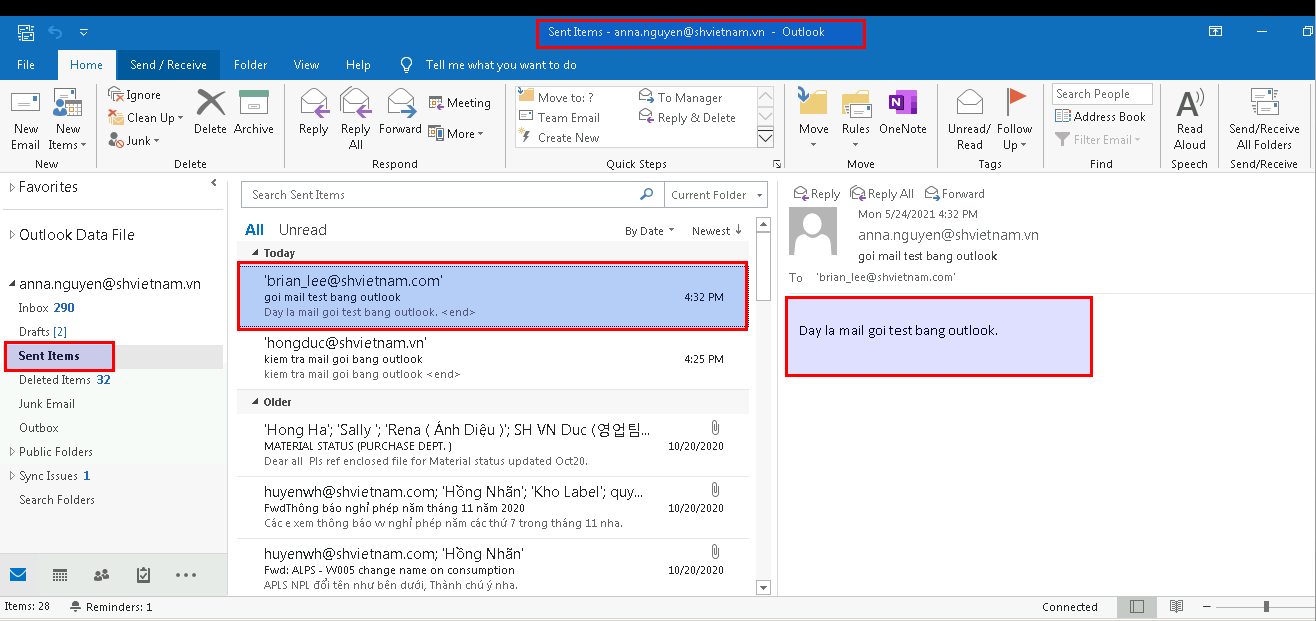This screenshot has width=1316, height=621.
Task: Open the Rules icon
Action: tap(856, 103)
